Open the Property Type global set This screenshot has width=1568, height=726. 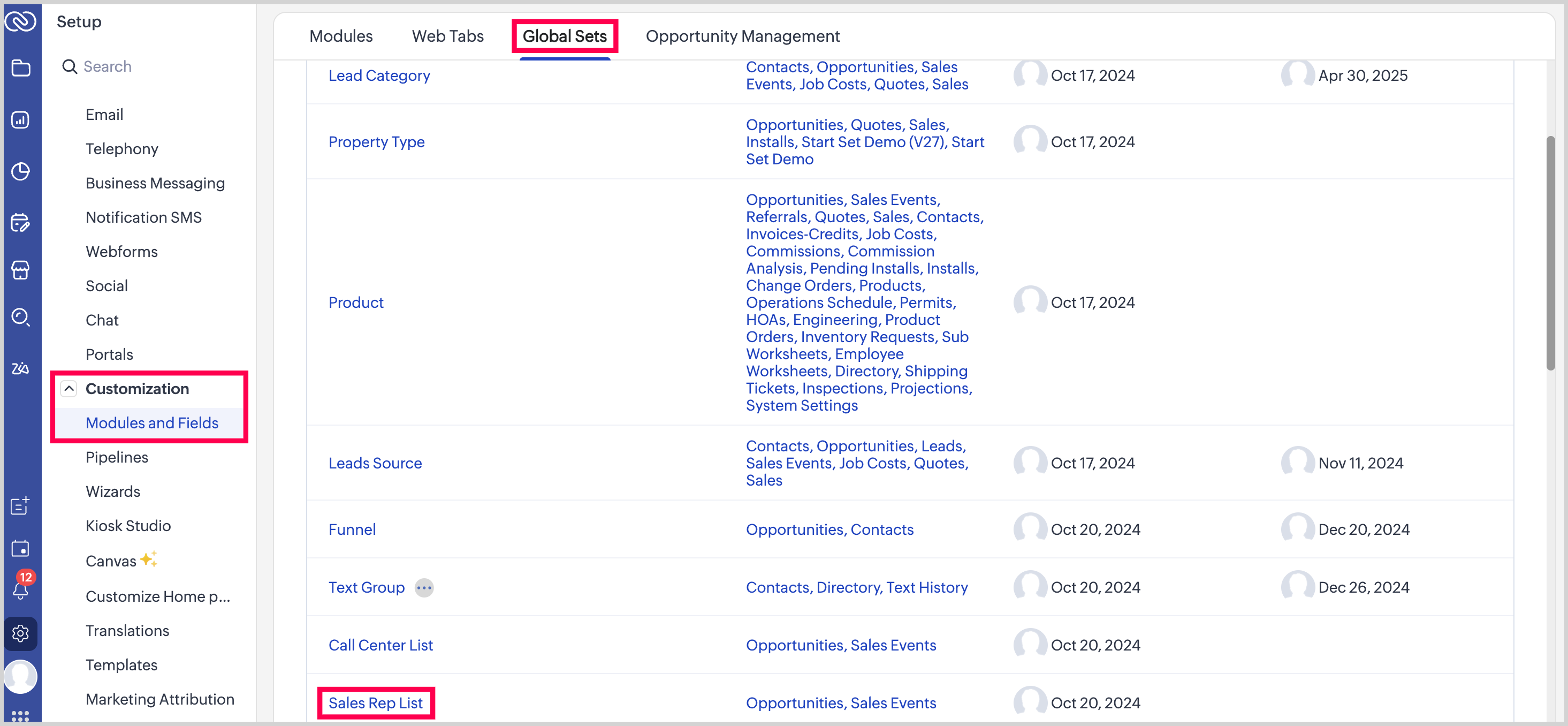pyautogui.click(x=376, y=142)
